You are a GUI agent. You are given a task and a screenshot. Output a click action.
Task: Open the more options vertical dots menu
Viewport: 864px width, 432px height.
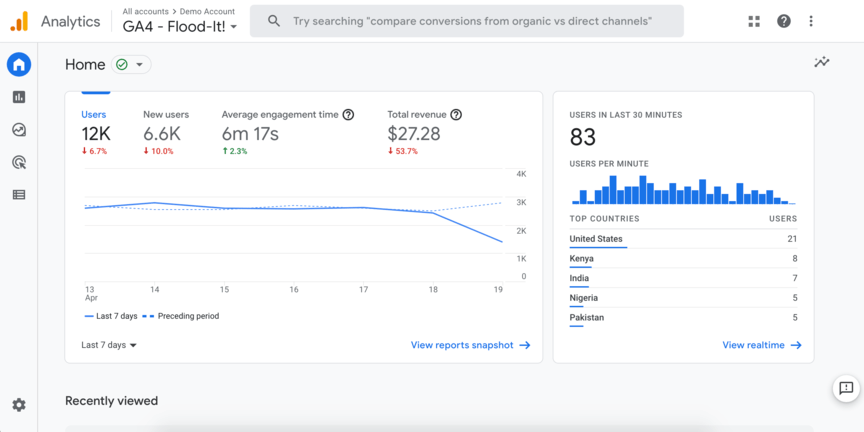pyautogui.click(x=811, y=21)
